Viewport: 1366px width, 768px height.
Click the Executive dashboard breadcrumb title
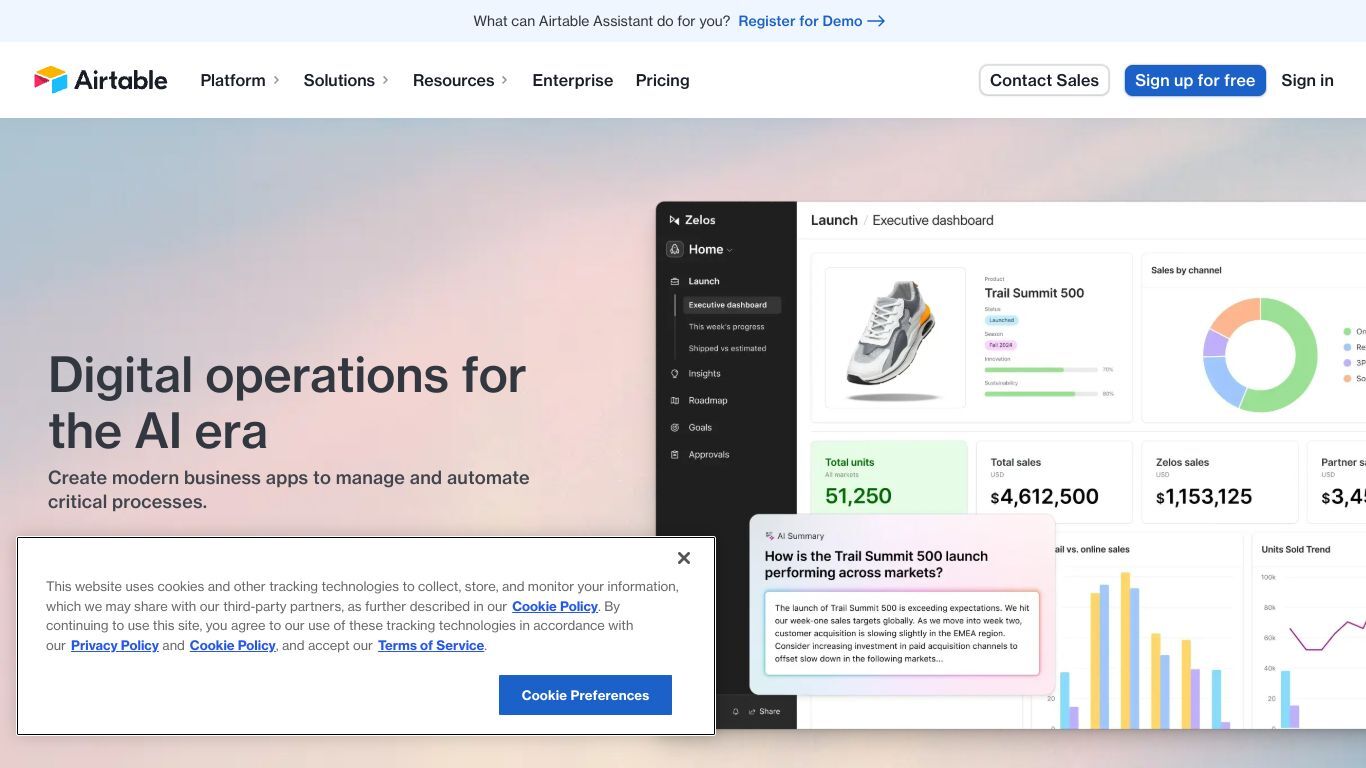point(933,220)
